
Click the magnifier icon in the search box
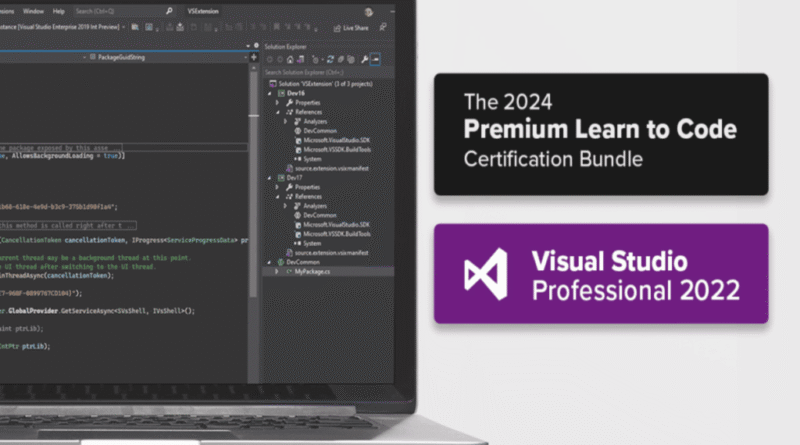coord(169,11)
